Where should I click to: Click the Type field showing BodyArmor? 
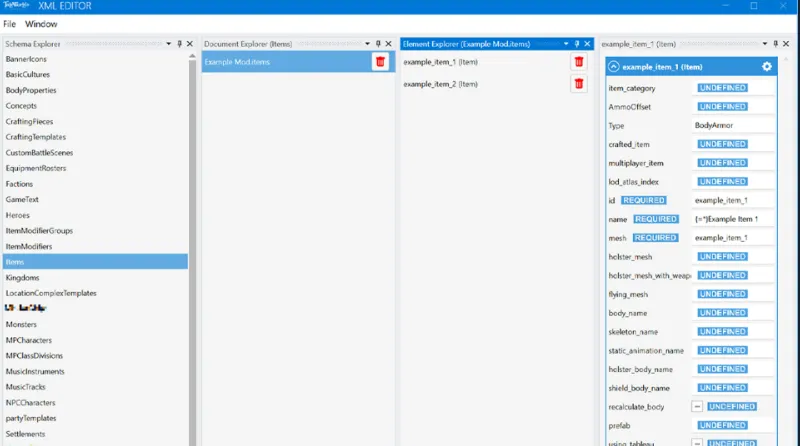coord(733,126)
